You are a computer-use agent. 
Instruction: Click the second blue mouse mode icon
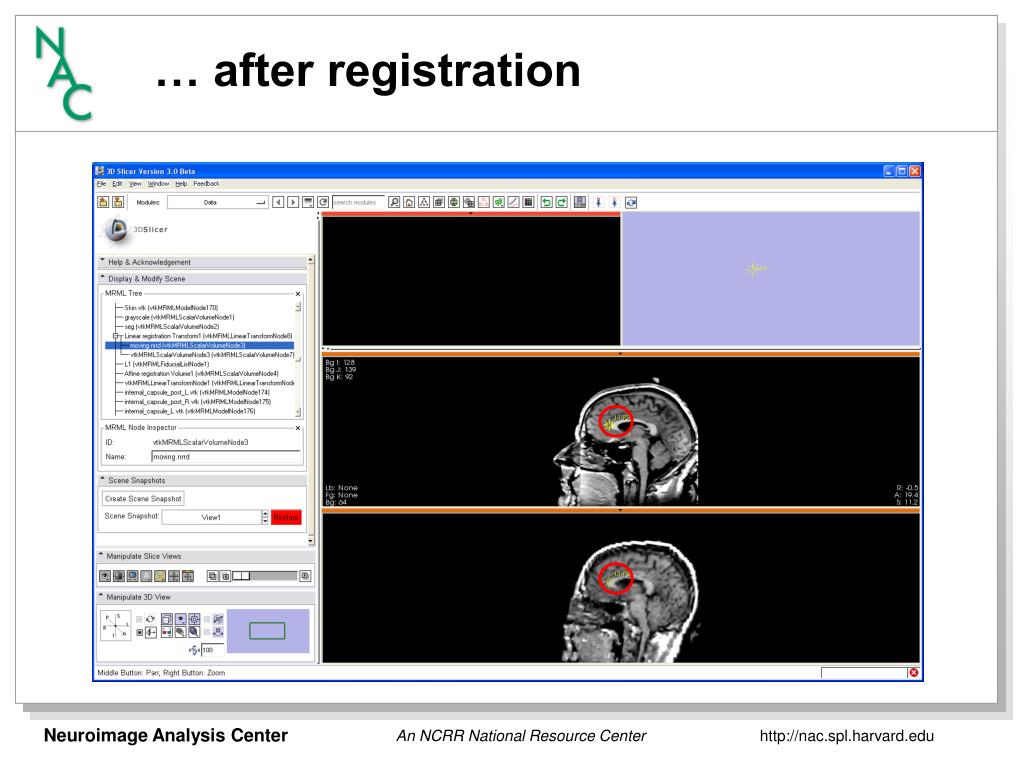[x=615, y=202]
